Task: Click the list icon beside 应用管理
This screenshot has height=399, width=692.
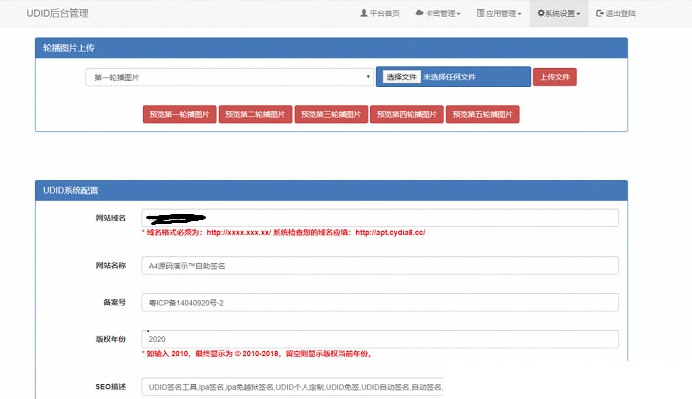Action: point(481,13)
